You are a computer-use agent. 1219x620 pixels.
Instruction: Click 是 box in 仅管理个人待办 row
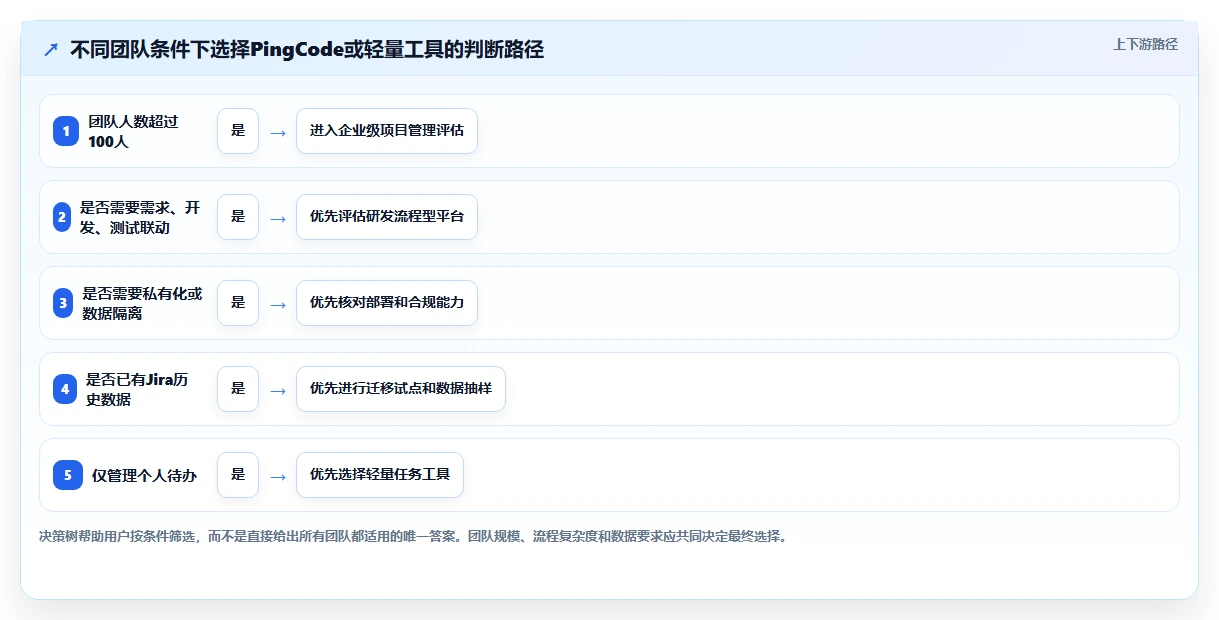tap(238, 475)
